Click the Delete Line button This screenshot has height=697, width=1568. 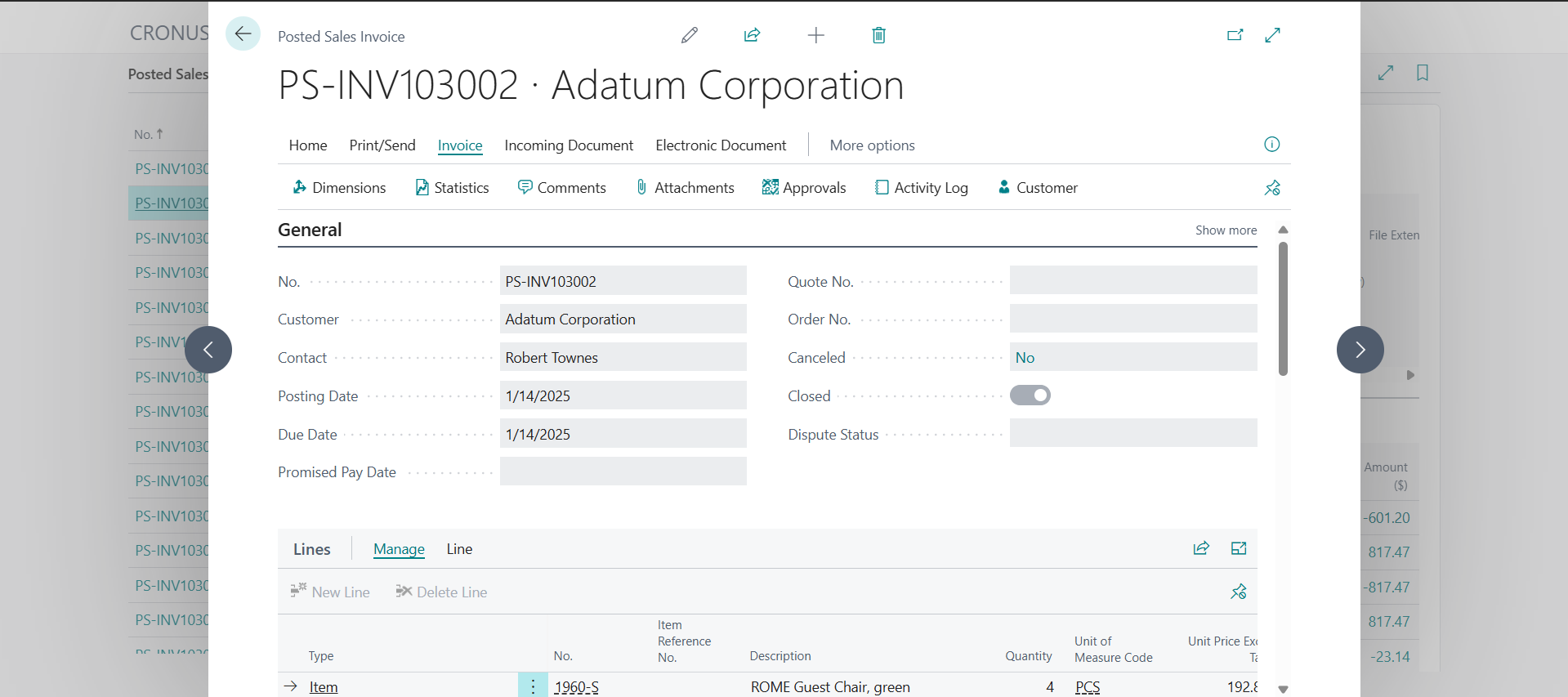coord(441,592)
